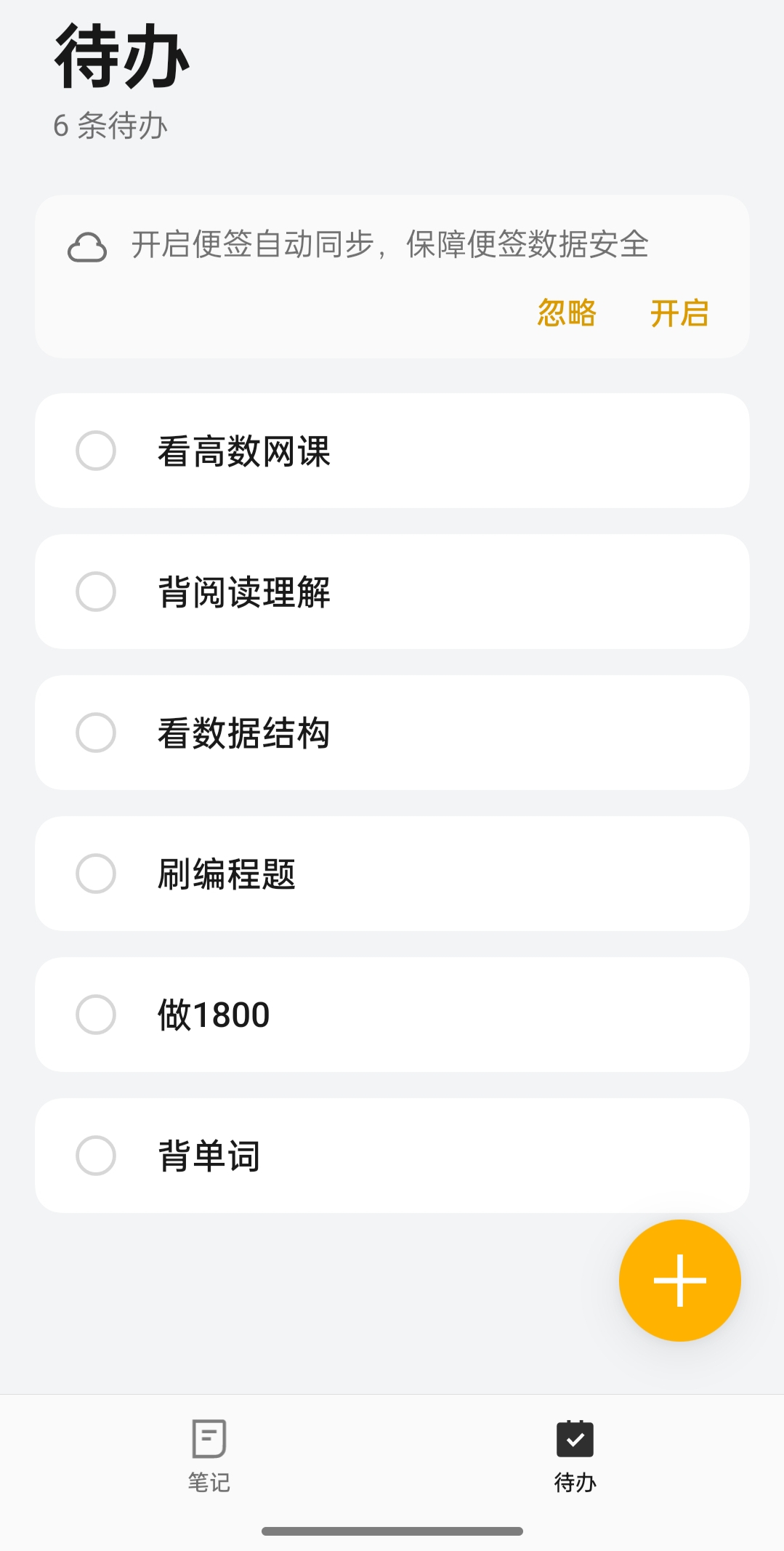Complete the 看数据结构 todo circle

pos(96,733)
